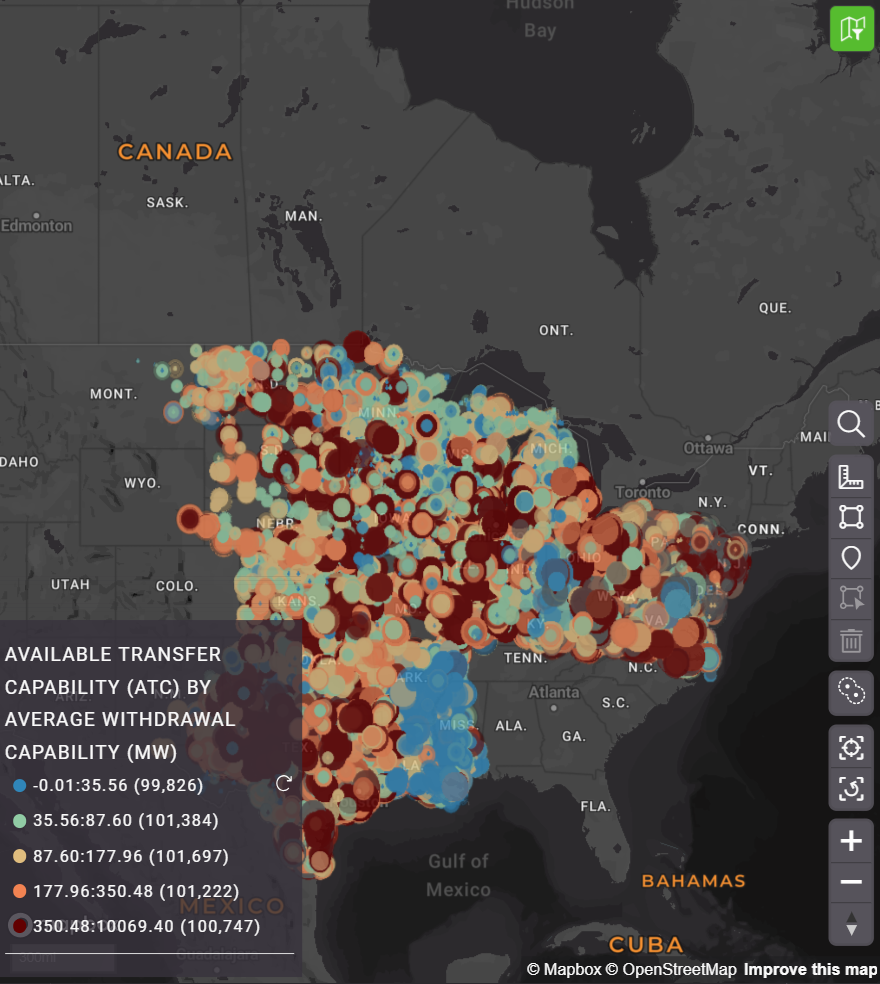The image size is (880, 984).
Task: Click the dashed lasso selection icon
Action: [851, 692]
